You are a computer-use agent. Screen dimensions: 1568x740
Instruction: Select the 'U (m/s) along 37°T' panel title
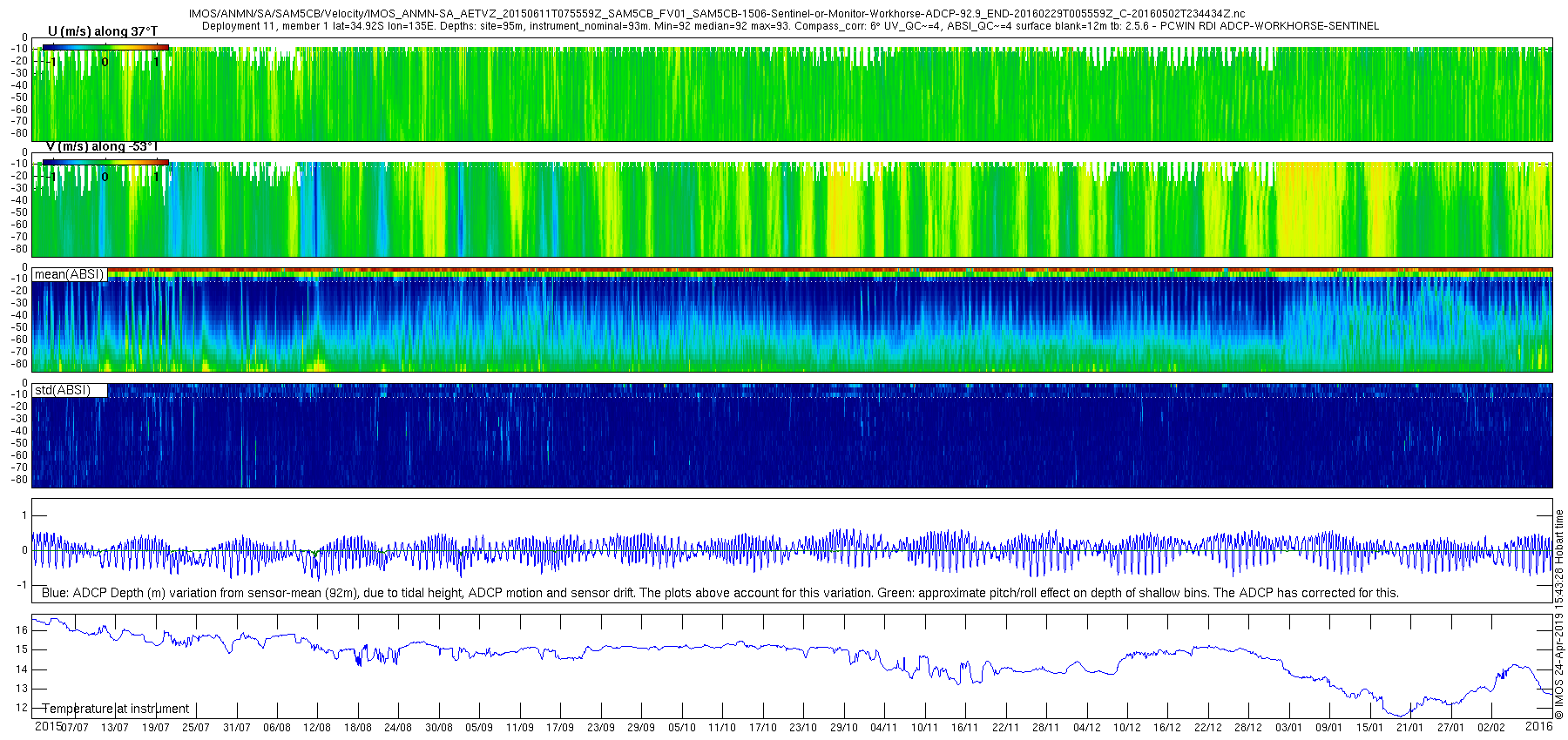click(103, 31)
